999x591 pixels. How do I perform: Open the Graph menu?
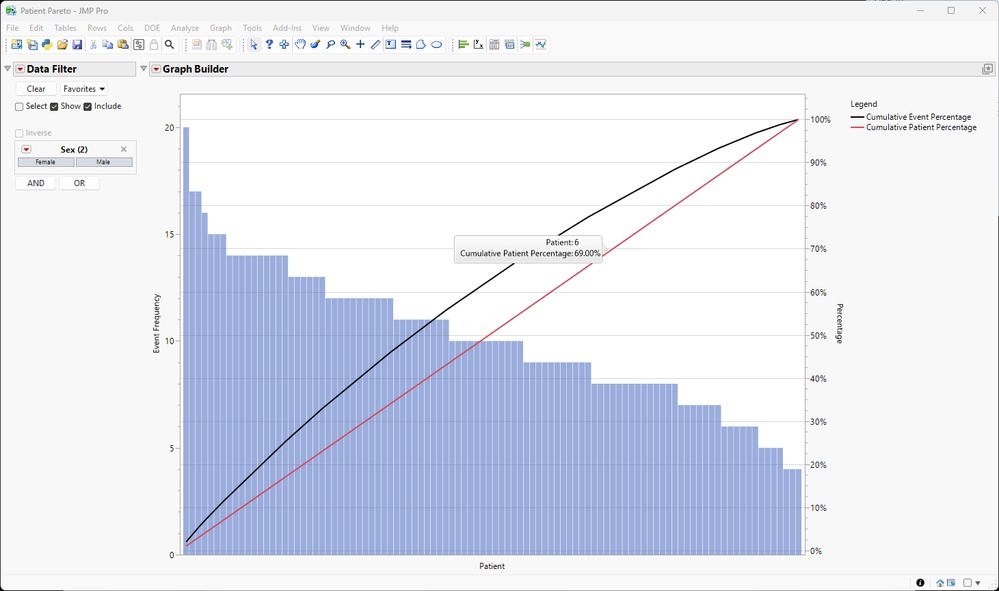220,28
